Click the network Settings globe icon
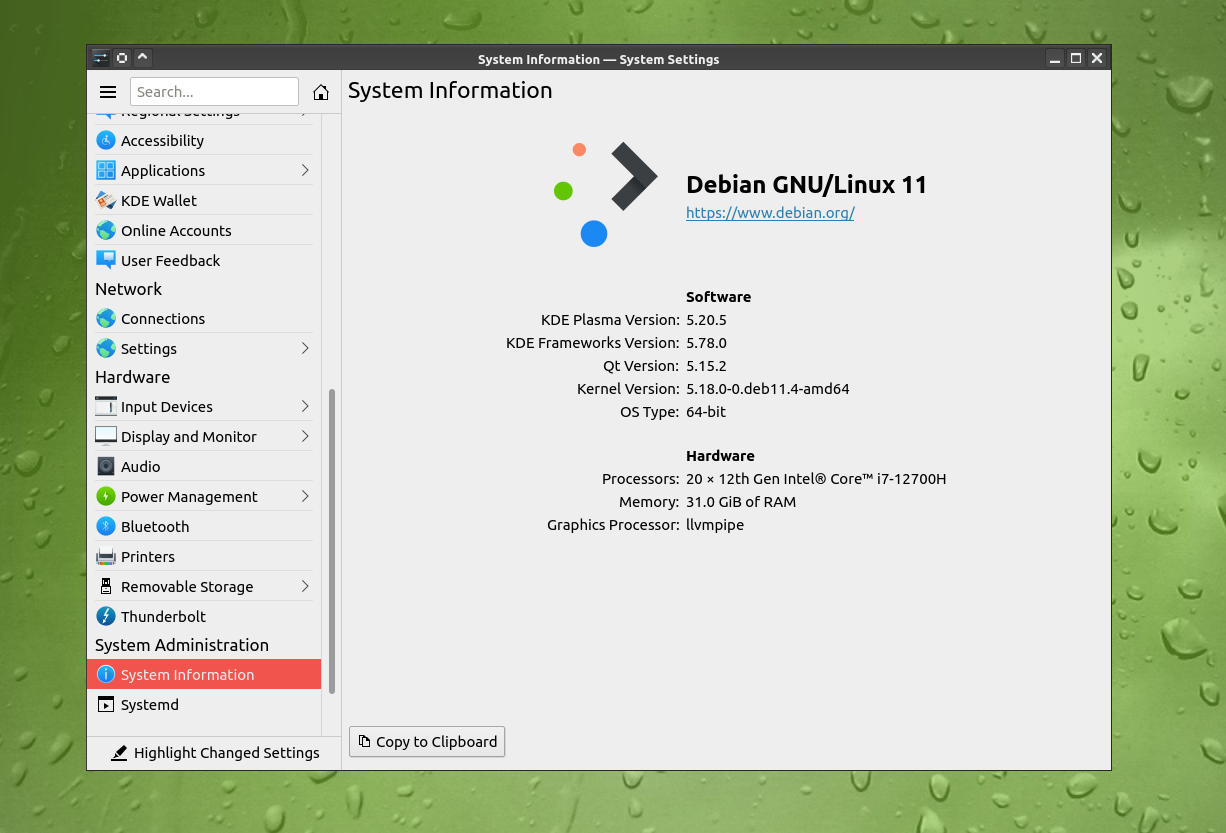 click(106, 348)
